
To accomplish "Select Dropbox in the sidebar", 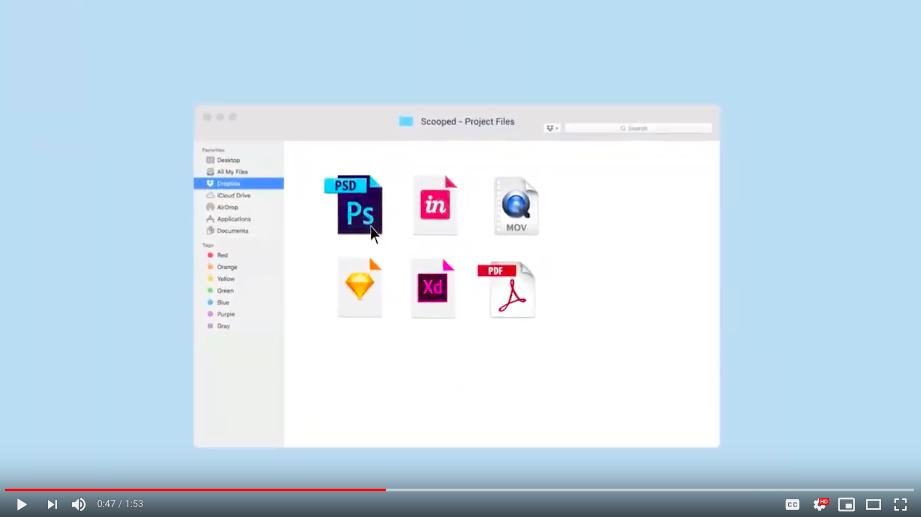I will pyautogui.click(x=238, y=183).
